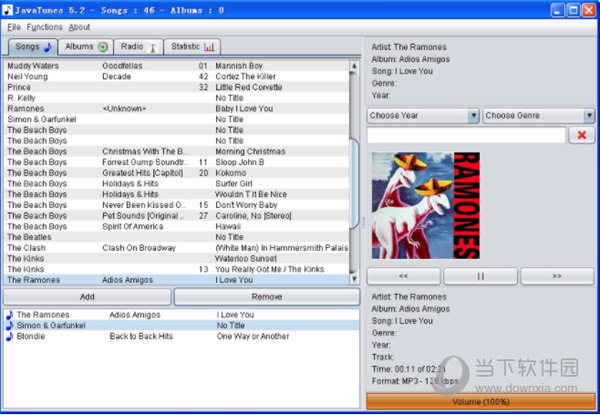This screenshot has height=415, width=600.
Task: Select The Beatles No Title row
Action: click(176, 237)
